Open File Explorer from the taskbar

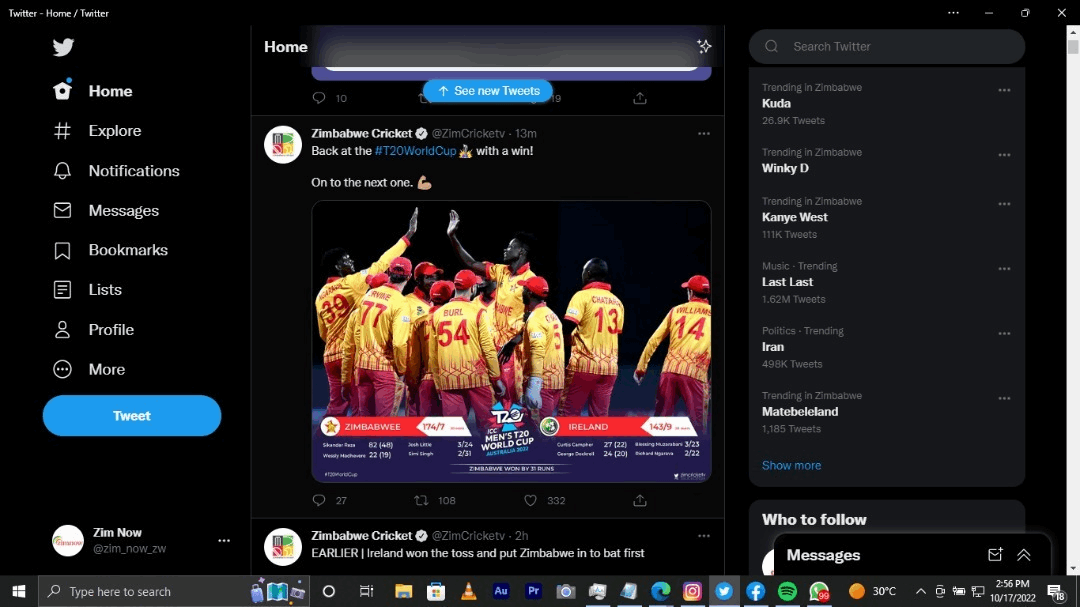coord(403,591)
